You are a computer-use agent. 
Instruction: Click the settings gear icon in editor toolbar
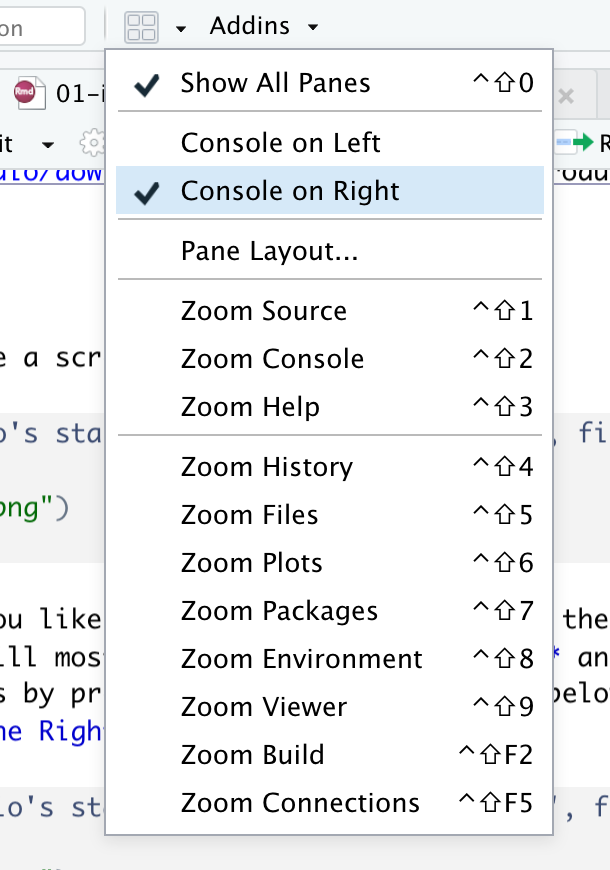[91, 143]
